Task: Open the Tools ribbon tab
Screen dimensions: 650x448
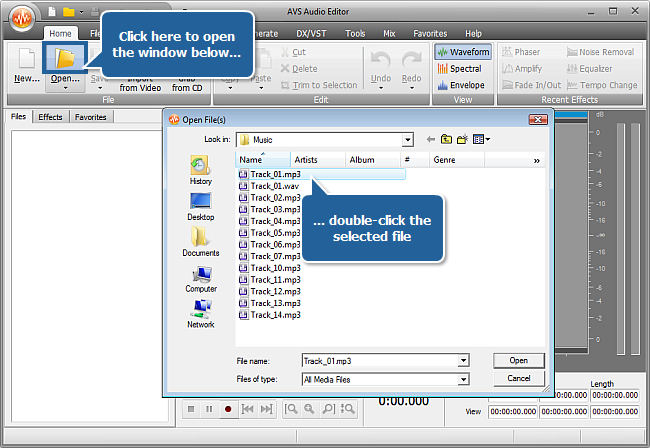Action: click(355, 34)
